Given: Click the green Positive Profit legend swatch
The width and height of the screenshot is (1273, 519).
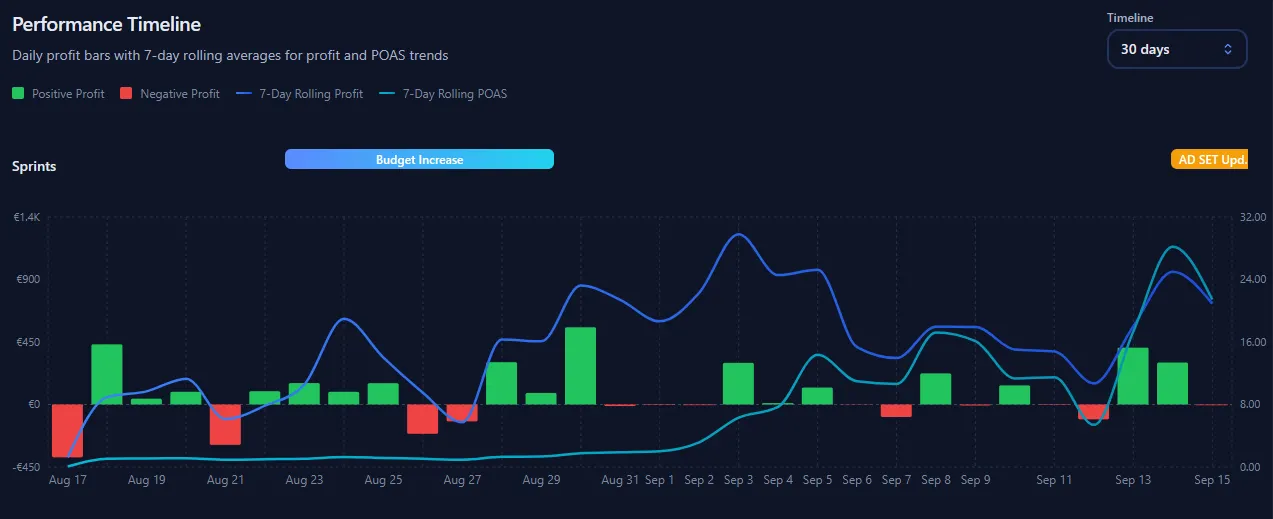Looking at the screenshot, I should [x=18, y=94].
